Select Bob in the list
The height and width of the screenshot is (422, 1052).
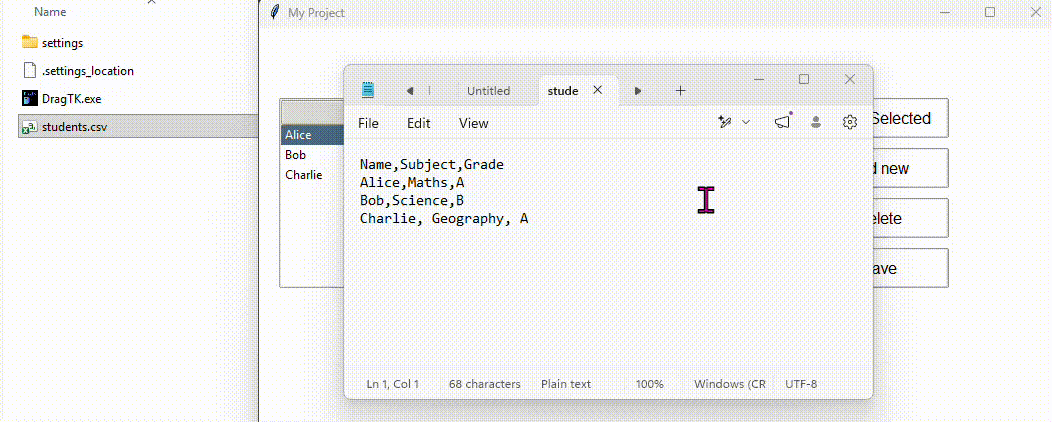click(x=295, y=155)
